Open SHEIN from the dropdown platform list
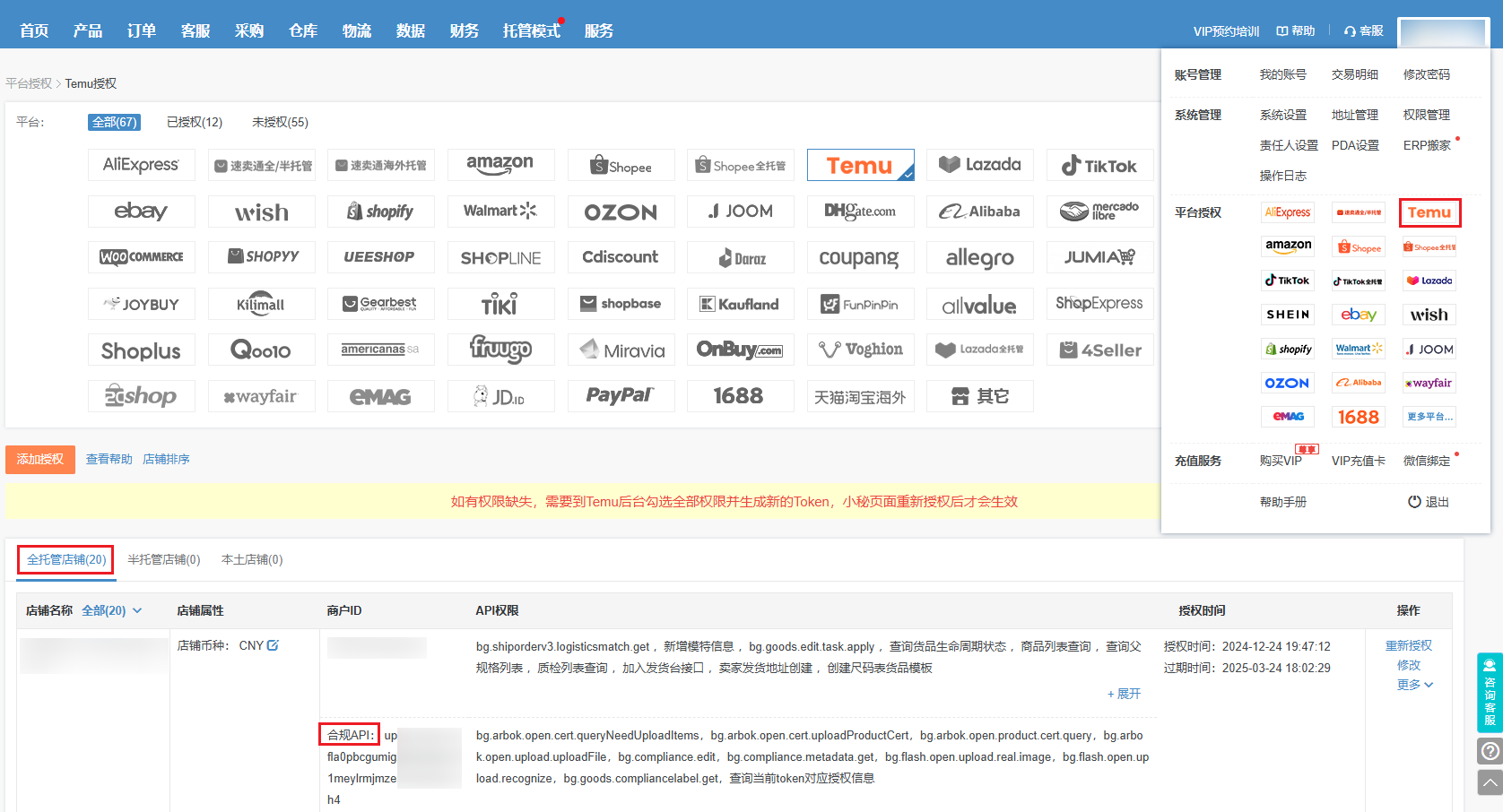The height and width of the screenshot is (812, 1503). tap(1289, 315)
